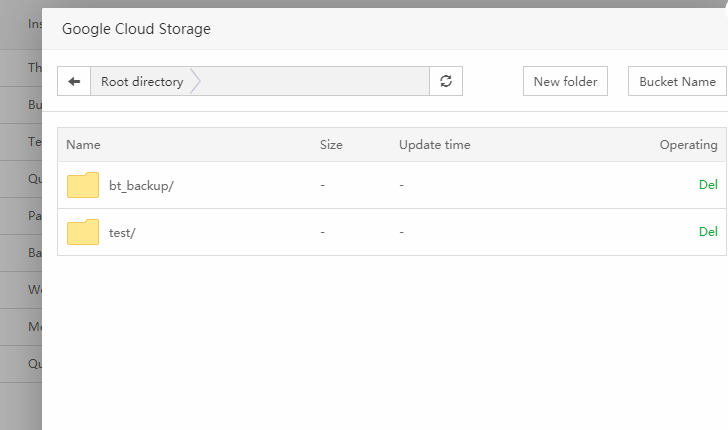Image resolution: width=728 pixels, height=430 pixels.
Task: Select the background sidebar item starting with "We"
Action: 35,290
